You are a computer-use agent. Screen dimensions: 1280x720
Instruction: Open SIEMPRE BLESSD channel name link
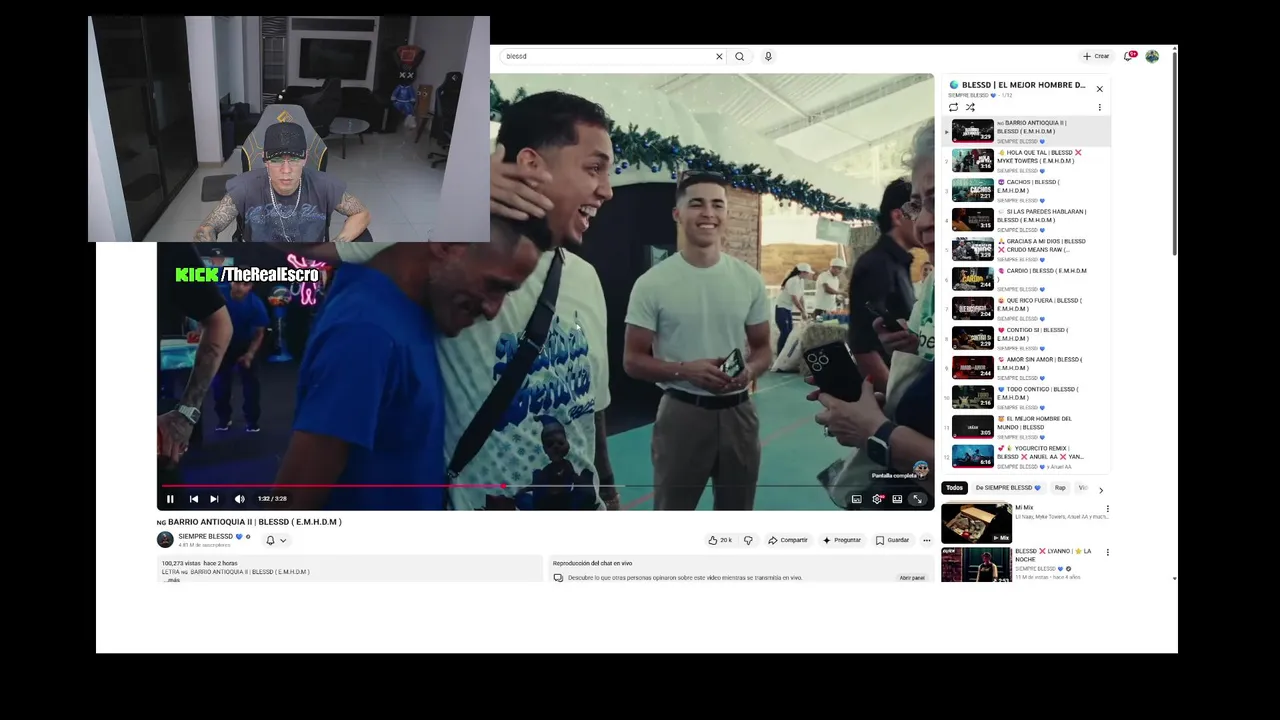click(205, 536)
